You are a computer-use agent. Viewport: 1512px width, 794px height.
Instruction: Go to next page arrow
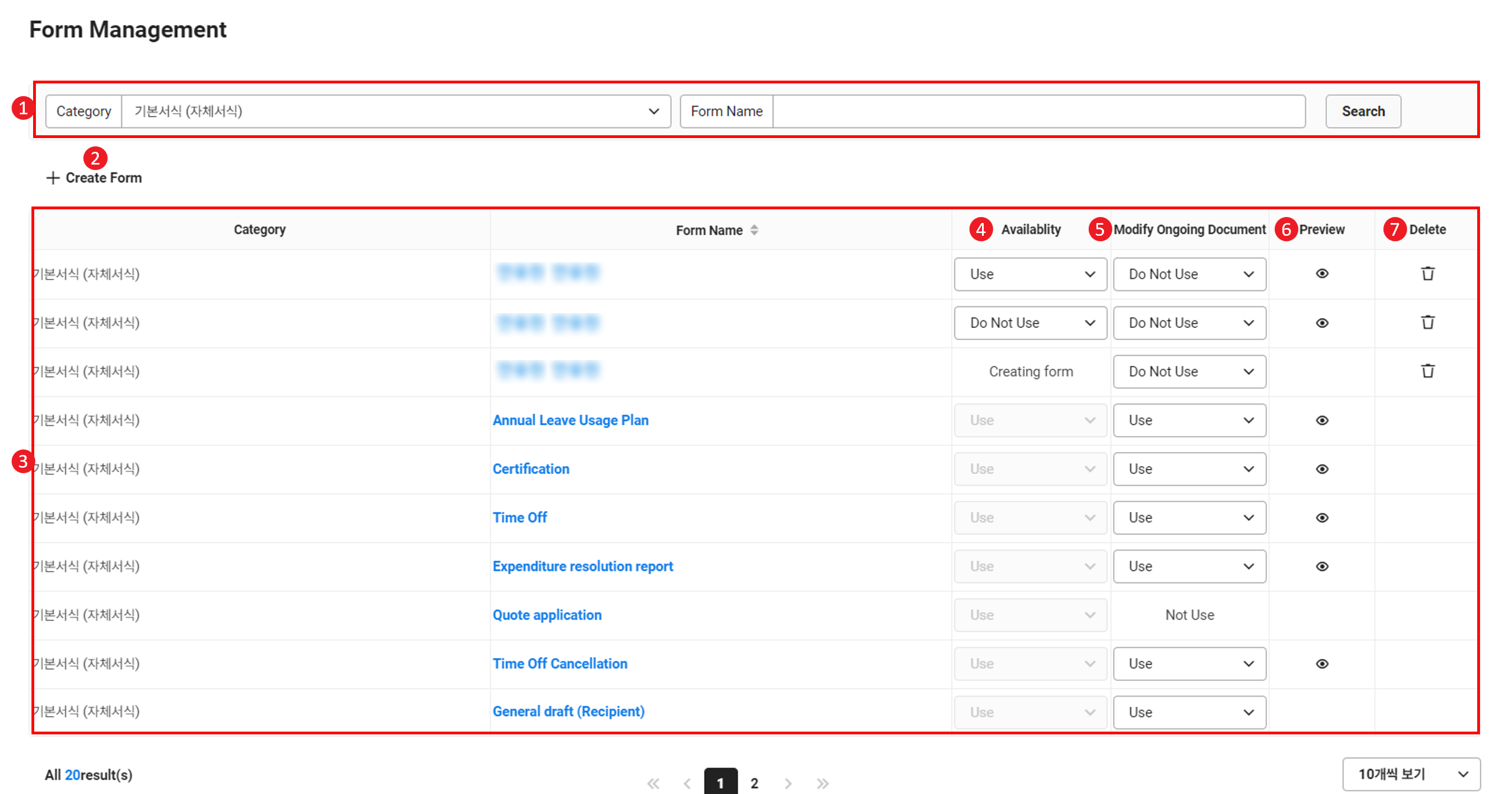788,783
